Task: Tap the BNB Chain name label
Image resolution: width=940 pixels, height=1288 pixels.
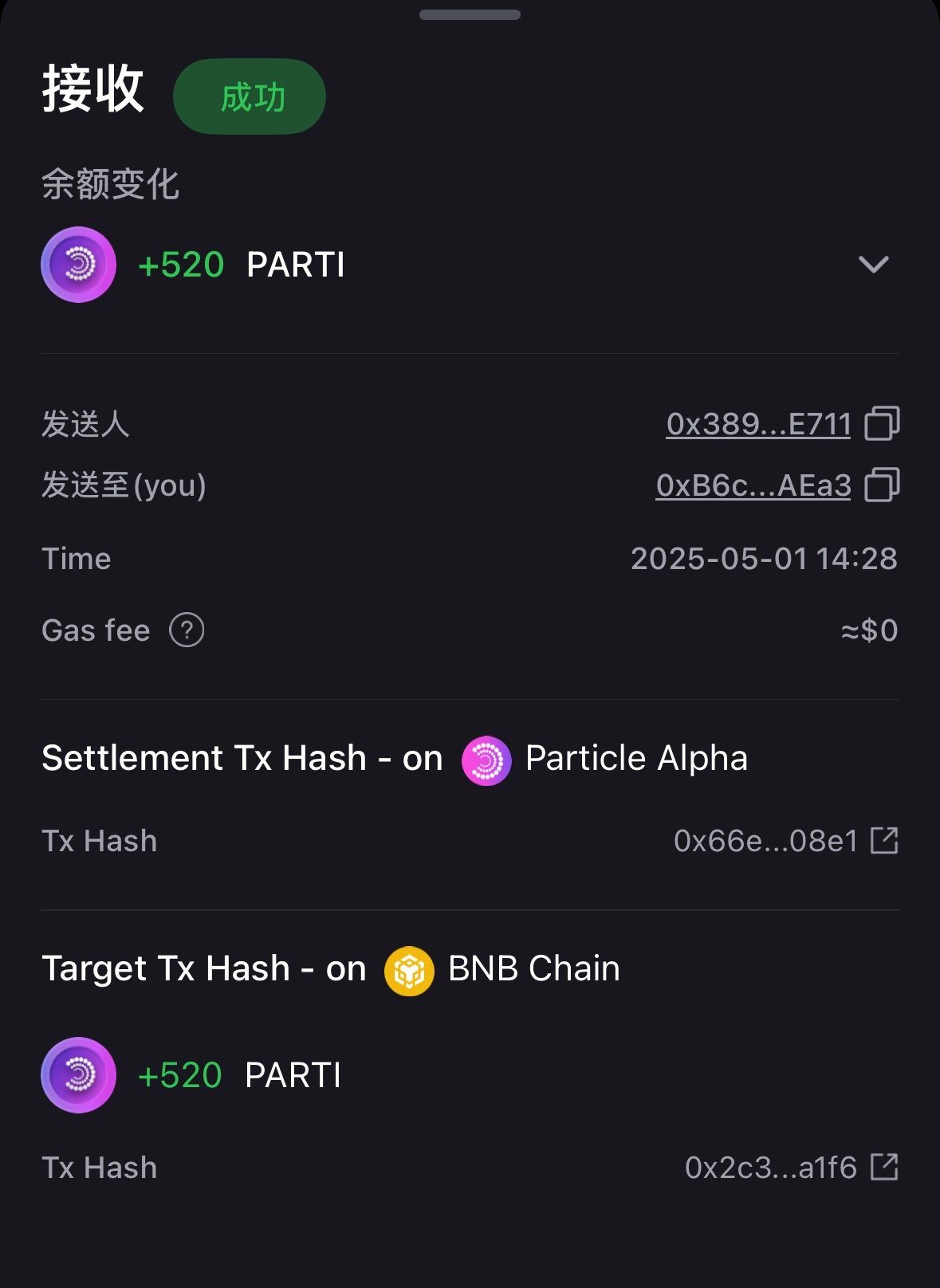Action: (x=534, y=968)
